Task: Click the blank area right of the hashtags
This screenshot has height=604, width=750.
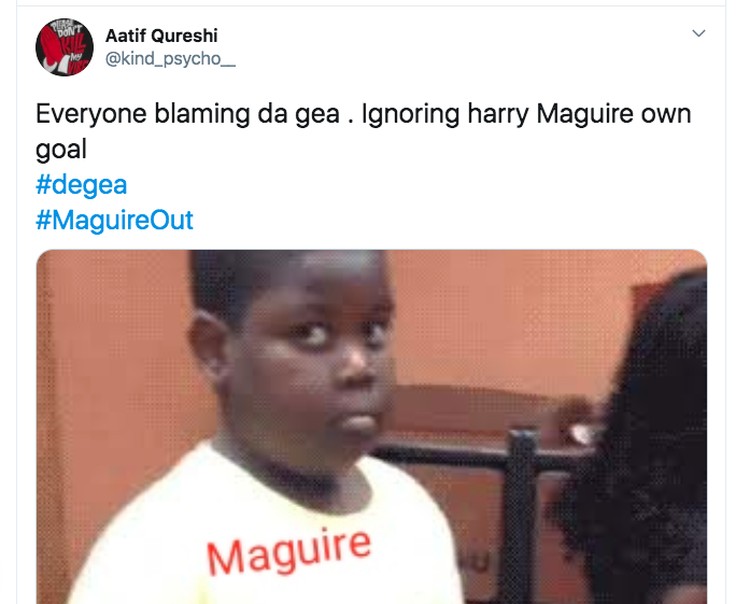Action: (x=450, y=203)
